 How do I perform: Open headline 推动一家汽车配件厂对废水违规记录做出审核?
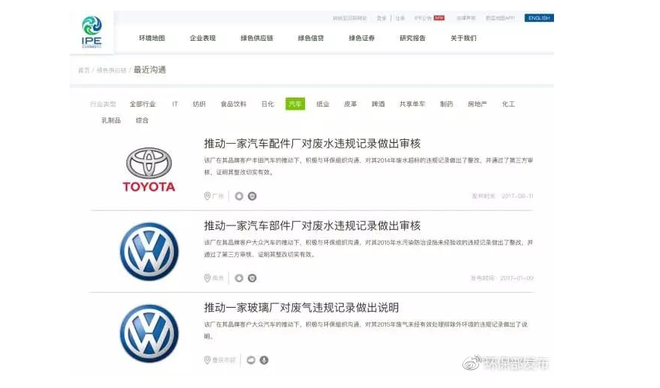pyautogui.click(x=312, y=144)
